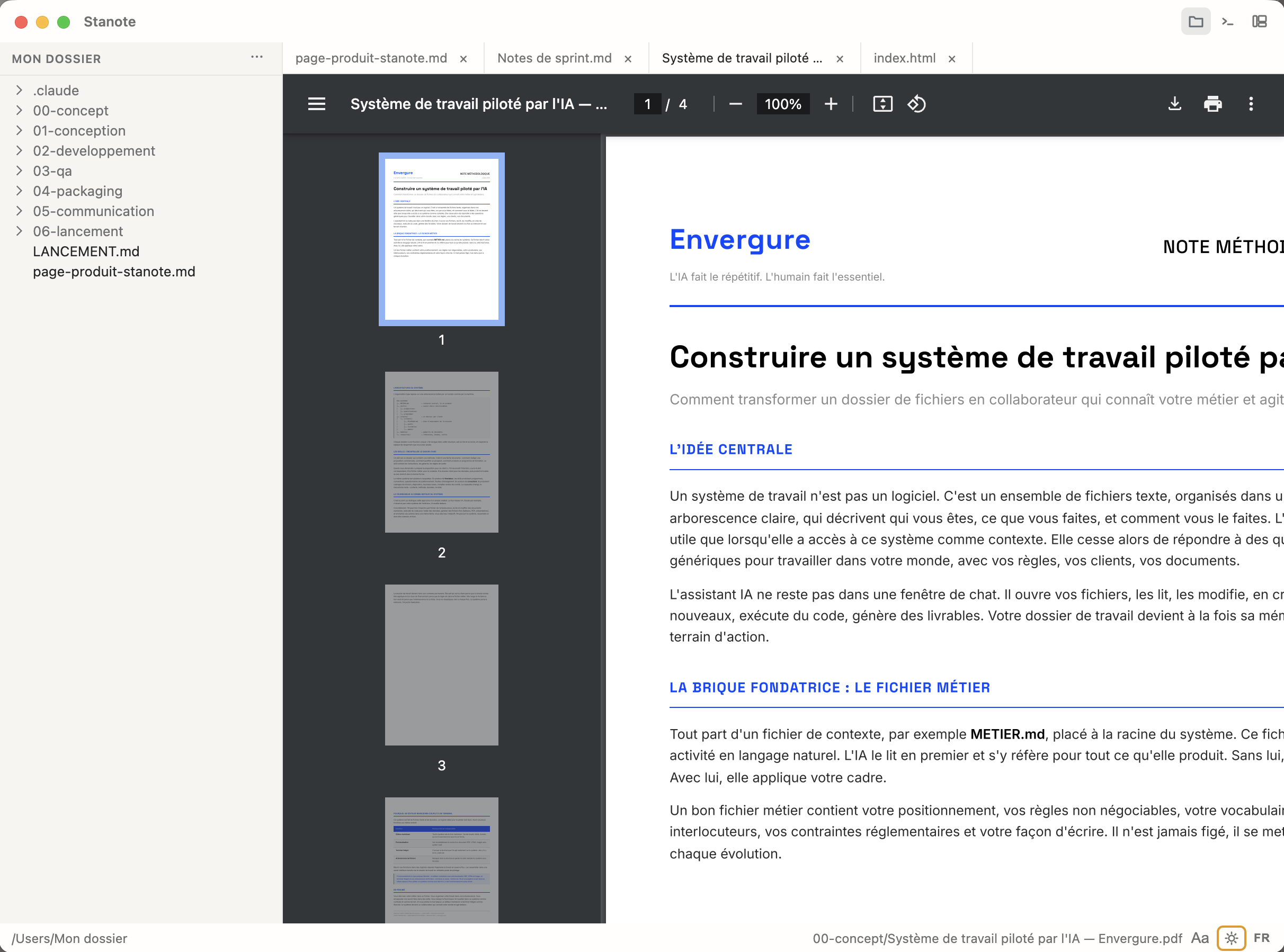Open the terminal panel icon
The image size is (1284, 952).
(x=1227, y=22)
